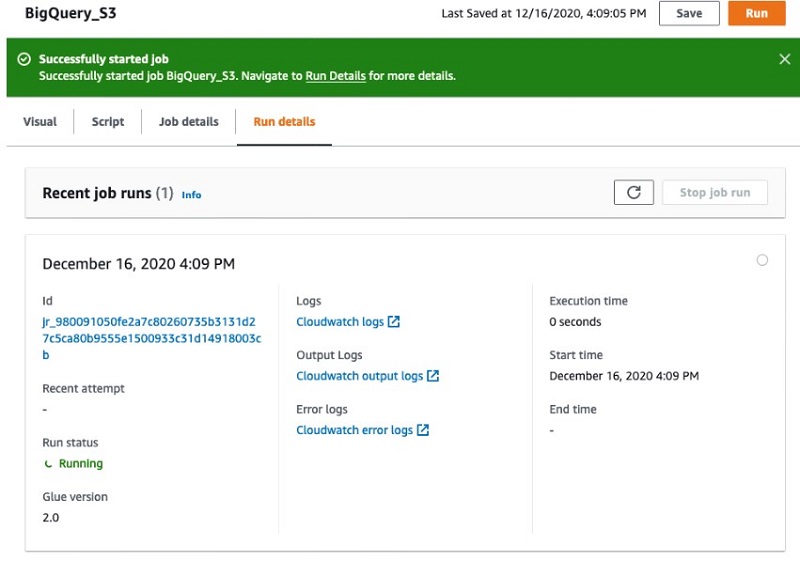
Task: Click the external link icon beside Cloudwatch logs
Action: click(x=394, y=322)
